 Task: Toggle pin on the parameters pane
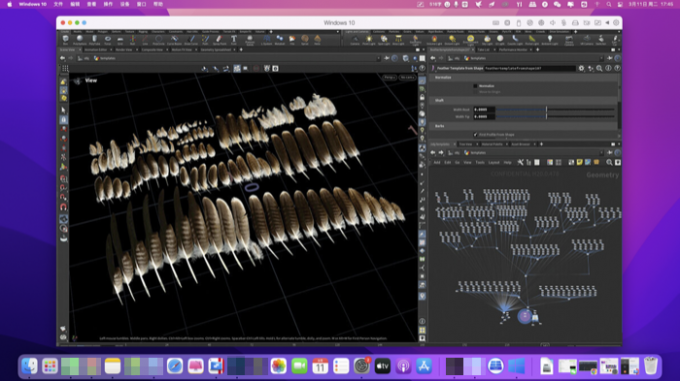(x=610, y=58)
